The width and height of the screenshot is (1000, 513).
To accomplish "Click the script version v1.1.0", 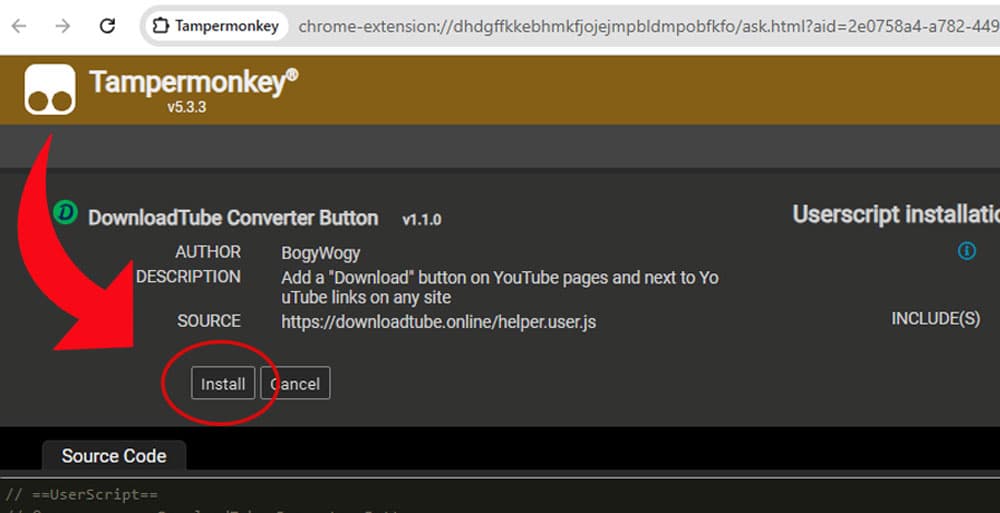I will [x=422, y=219].
